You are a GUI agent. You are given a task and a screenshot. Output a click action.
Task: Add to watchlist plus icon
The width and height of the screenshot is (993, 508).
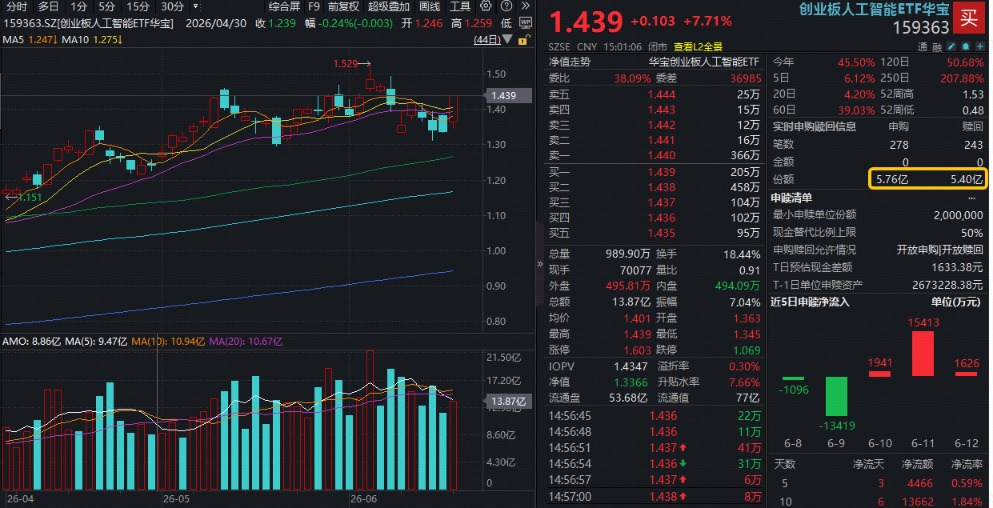click(980, 47)
